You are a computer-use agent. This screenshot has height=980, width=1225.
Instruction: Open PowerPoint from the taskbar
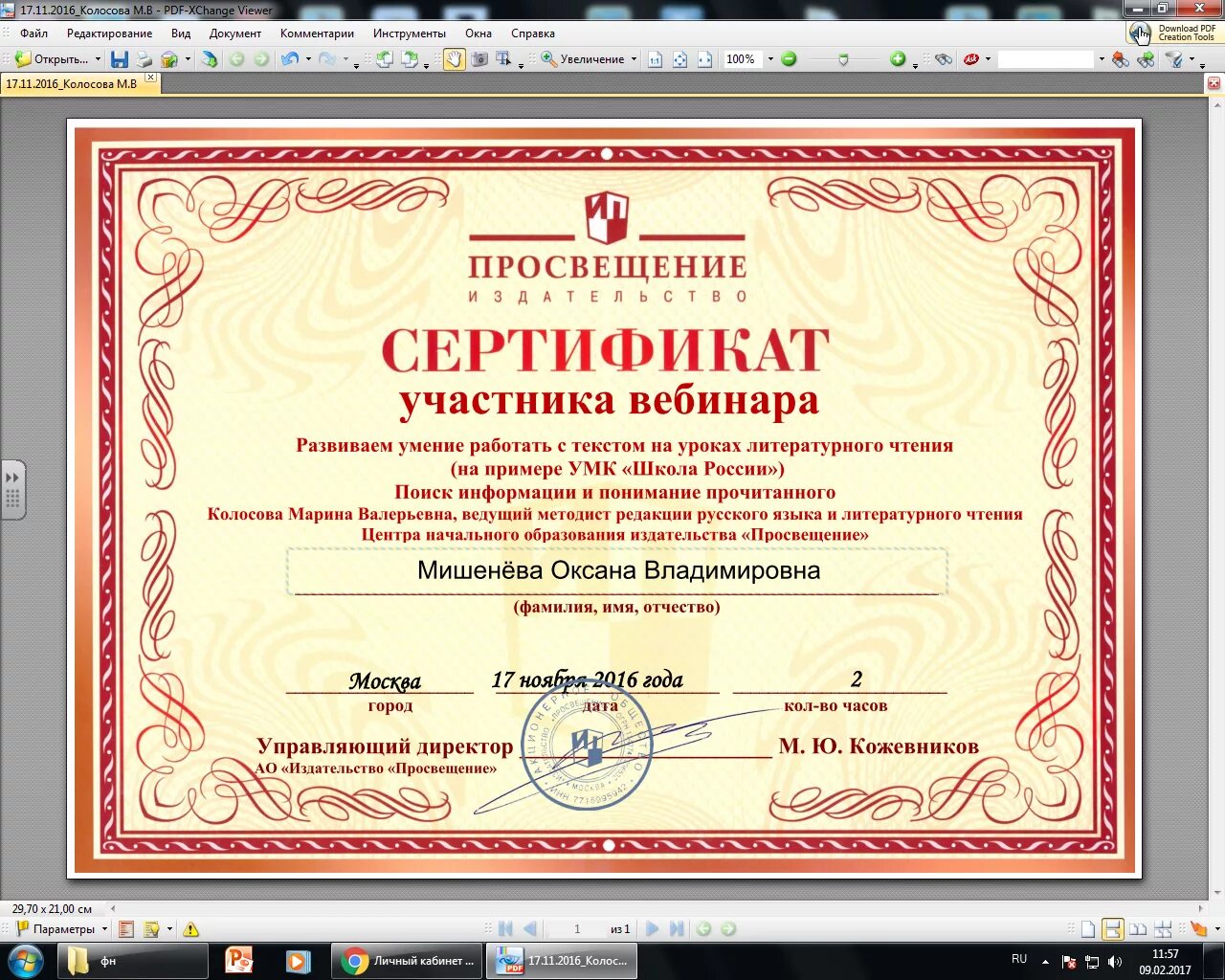pos(238,961)
